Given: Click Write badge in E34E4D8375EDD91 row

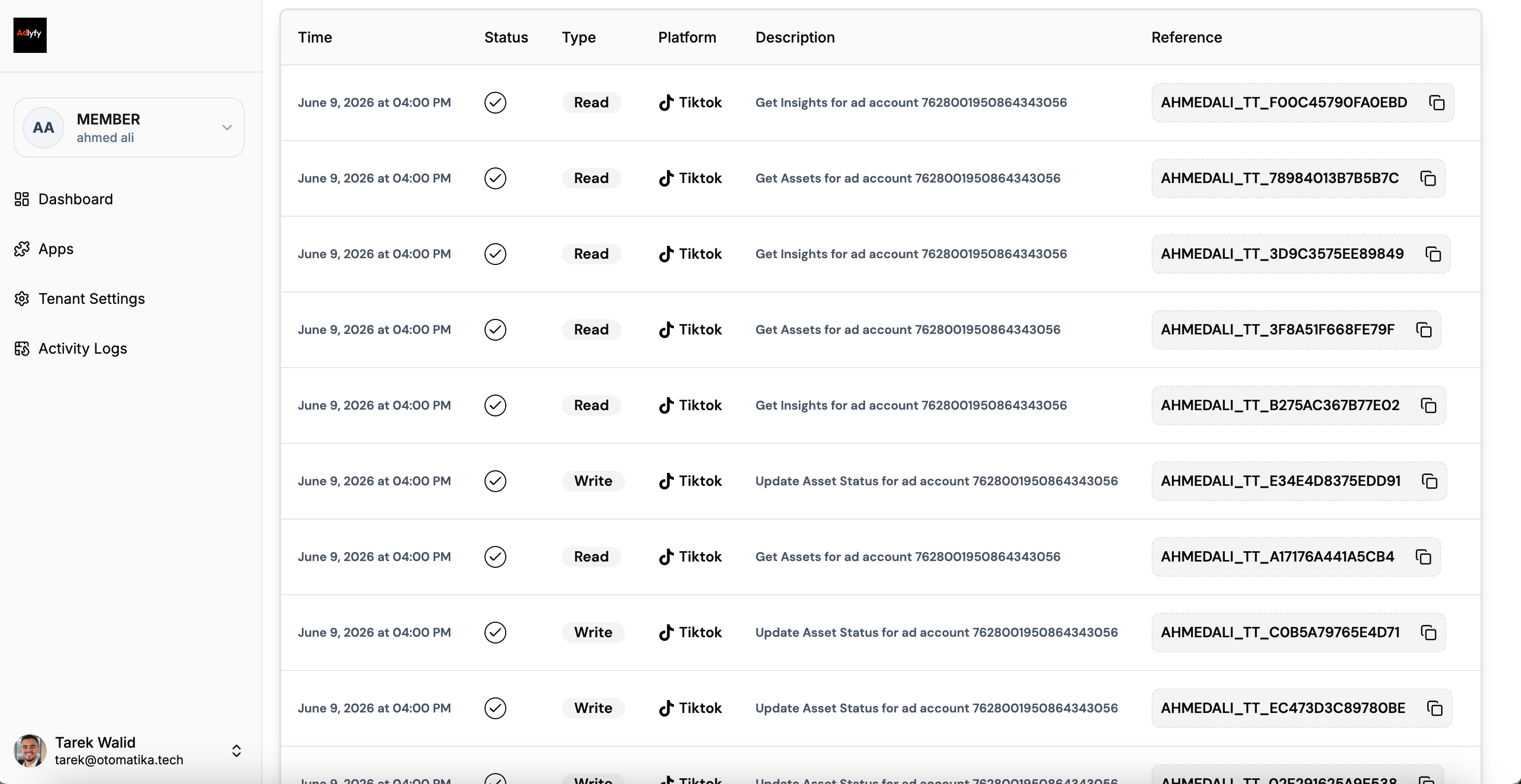Looking at the screenshot, I should (593, 481).
